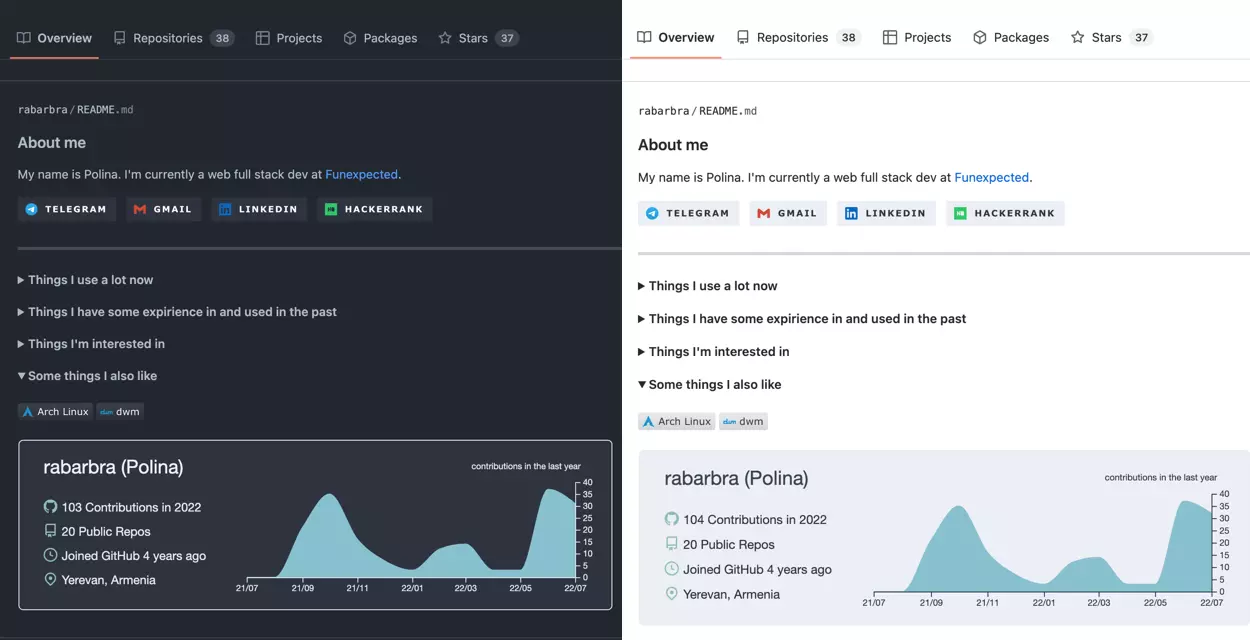Screen dimensions: 1250x640
Task: Open the Gmail badge in light theme
Action: pyautogui.click(x=788, y=213)
